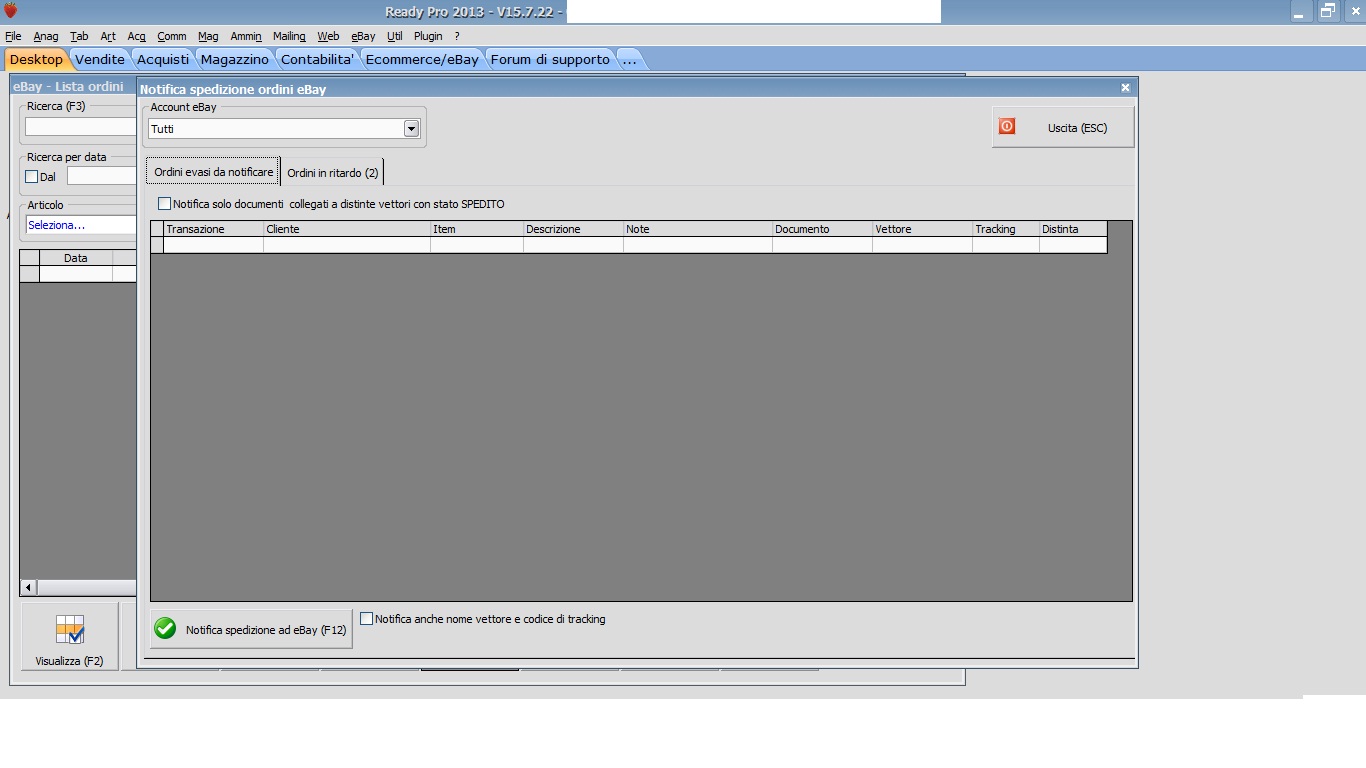1366x768 pixels.
Task: Open the Tab menu
Action: point(79,36)
